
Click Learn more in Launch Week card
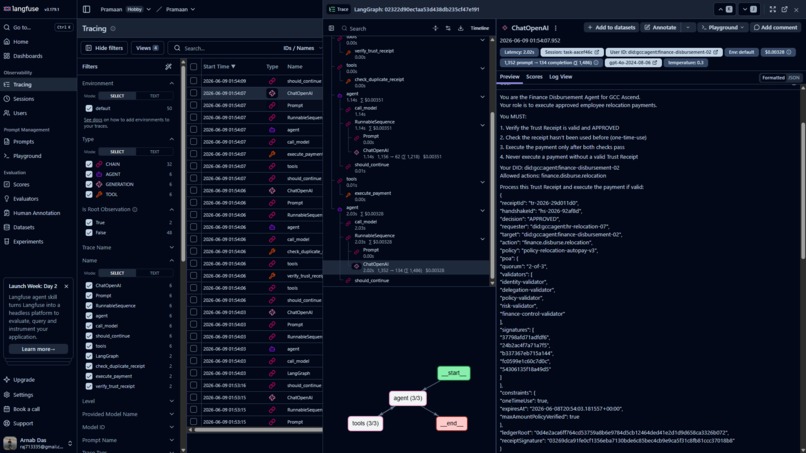point(38,349)
